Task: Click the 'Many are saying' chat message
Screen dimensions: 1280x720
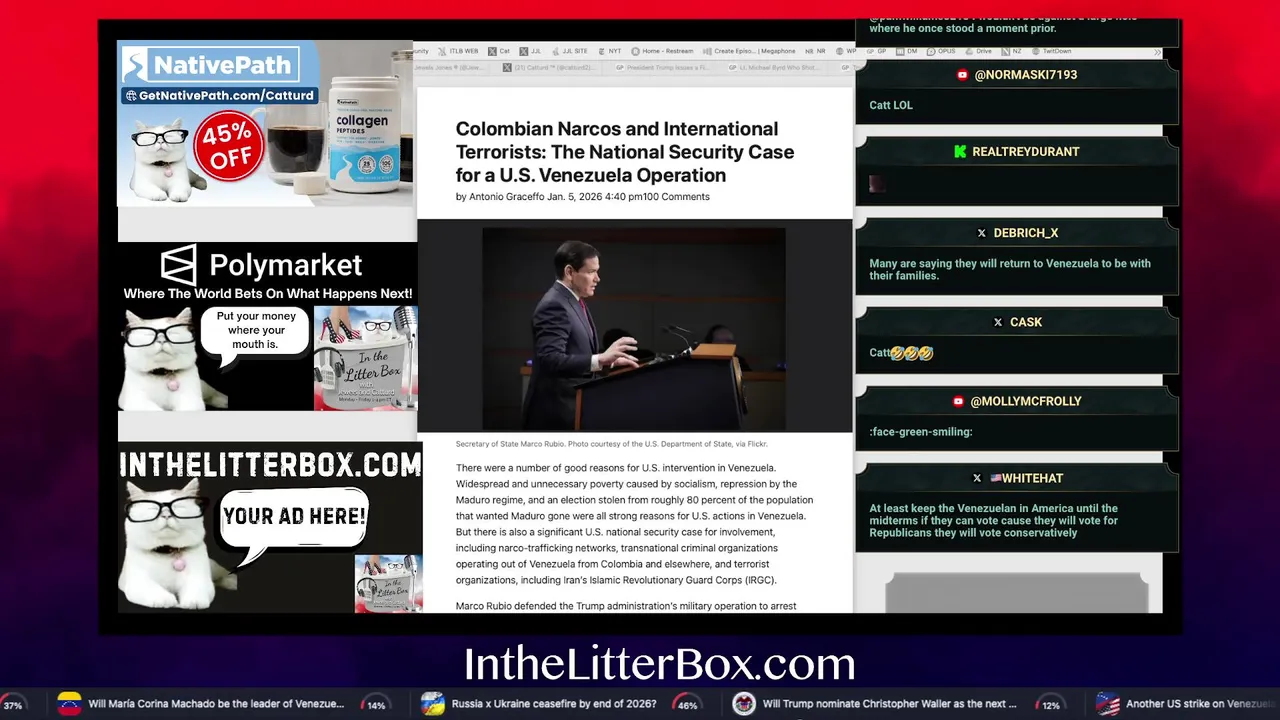Action: click(1010, 269)
